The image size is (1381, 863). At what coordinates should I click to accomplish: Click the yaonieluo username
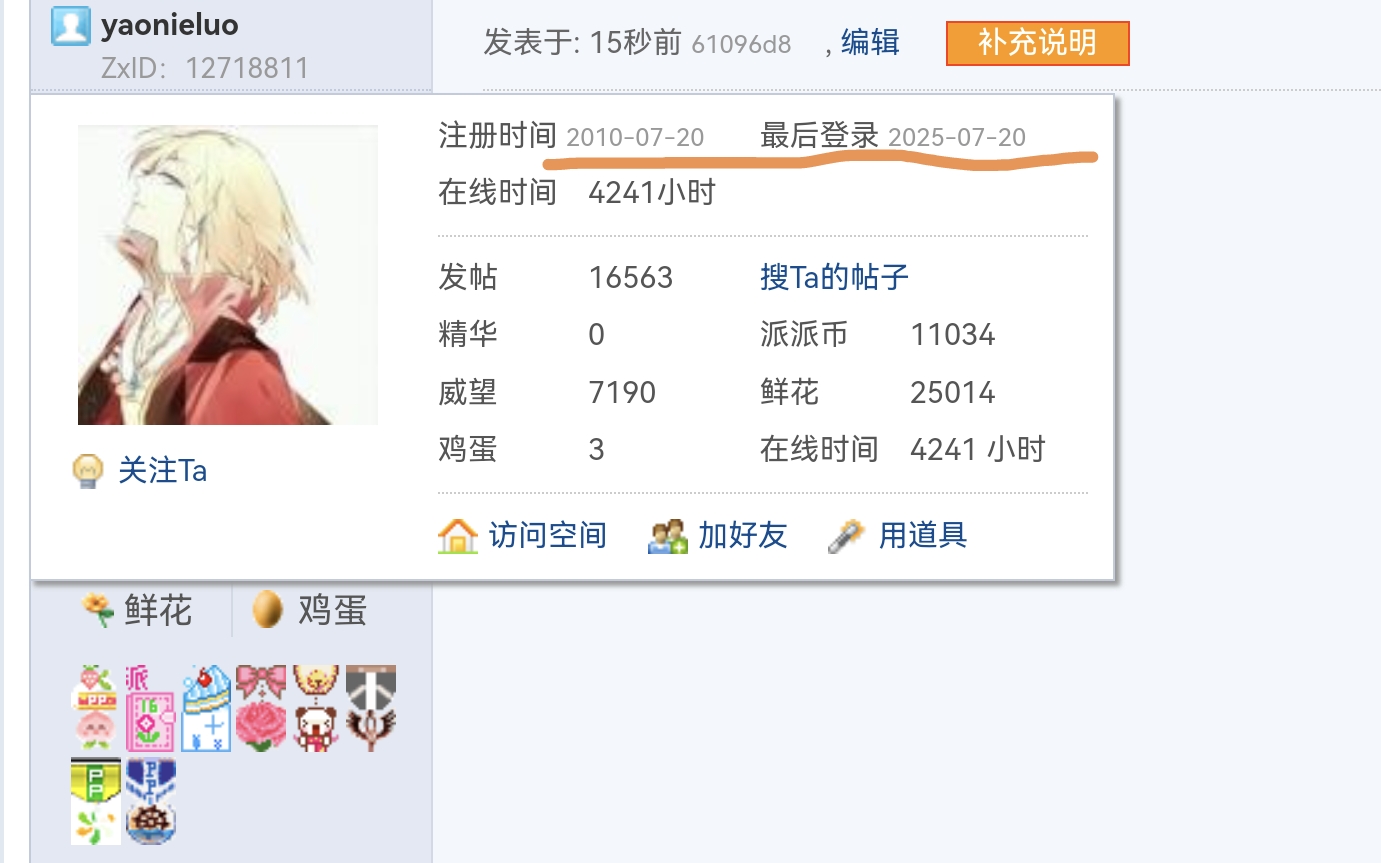pyautogui.click(x=170, y=25)
